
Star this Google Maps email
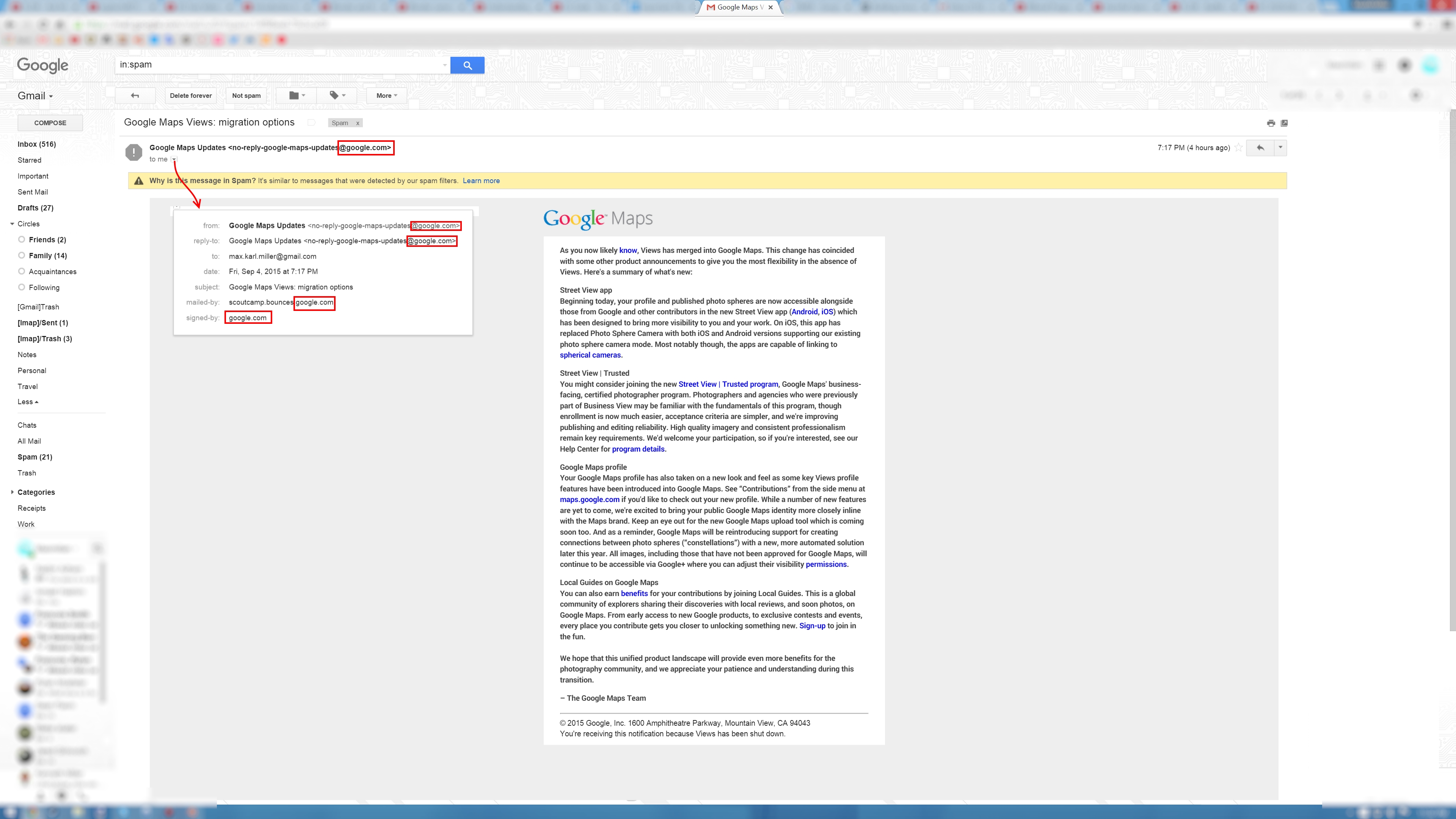coord(1238,147)
